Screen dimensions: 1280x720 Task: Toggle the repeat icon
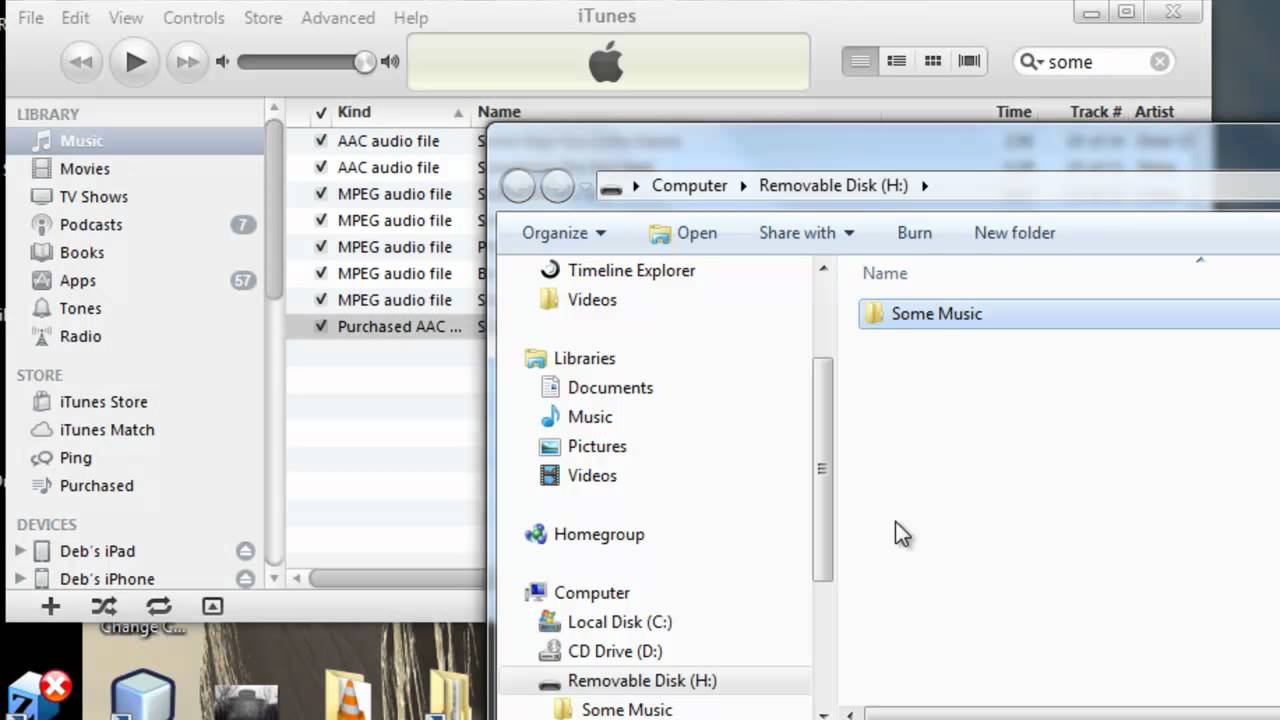click(158, 606)
